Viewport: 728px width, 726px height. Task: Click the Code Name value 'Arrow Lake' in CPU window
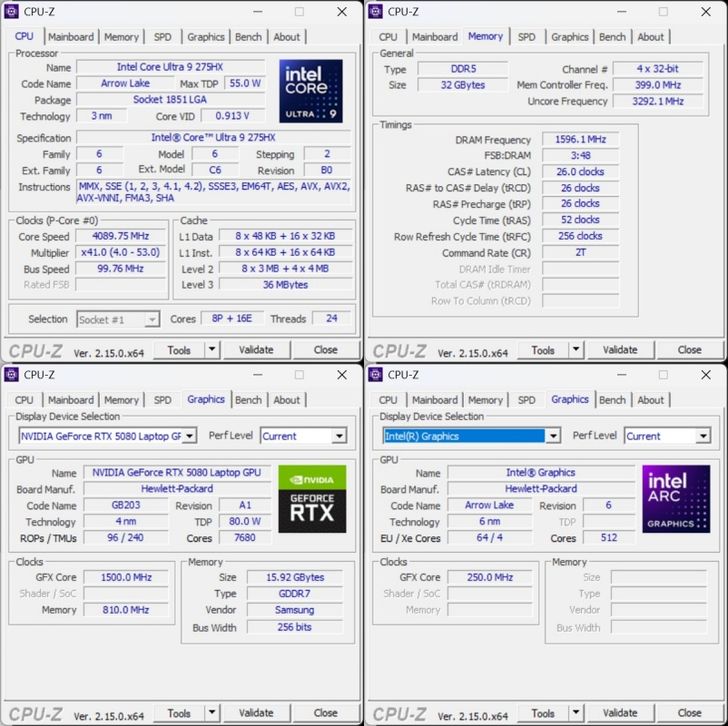pos(125,83)
